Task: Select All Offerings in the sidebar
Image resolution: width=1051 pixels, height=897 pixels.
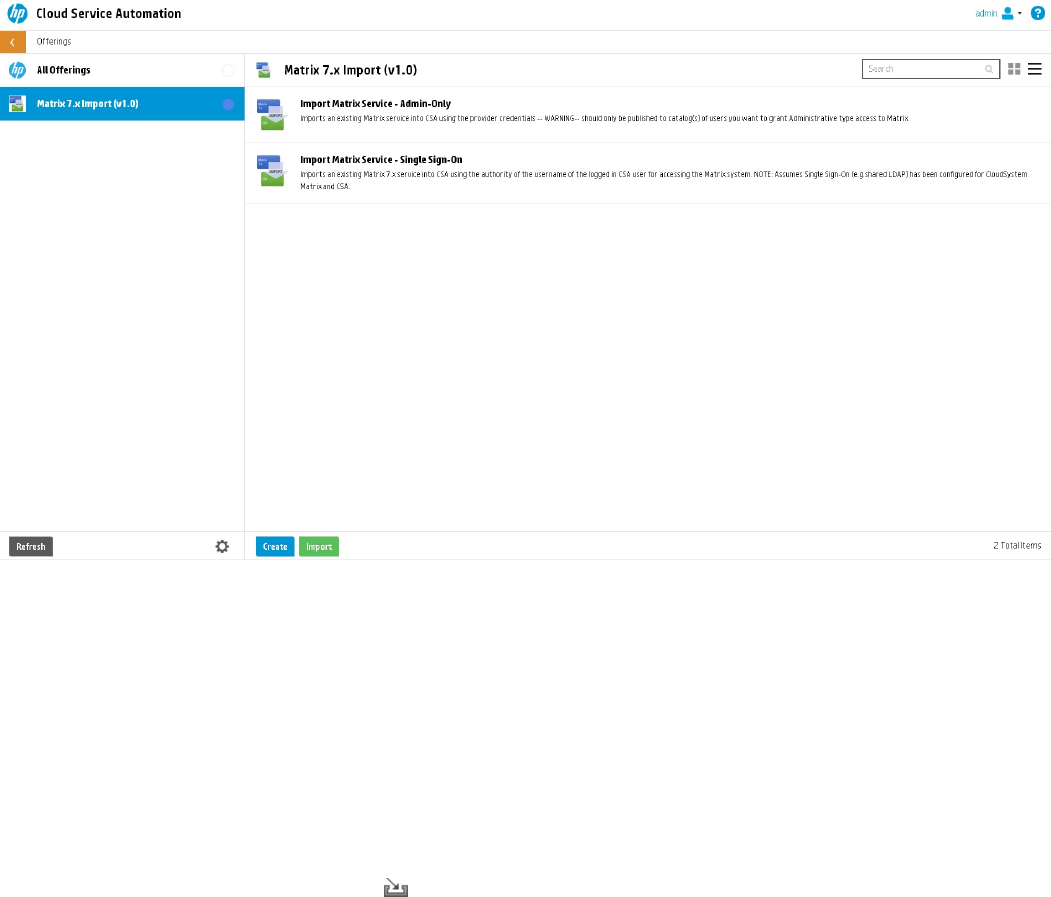Action: click(122, 70)
